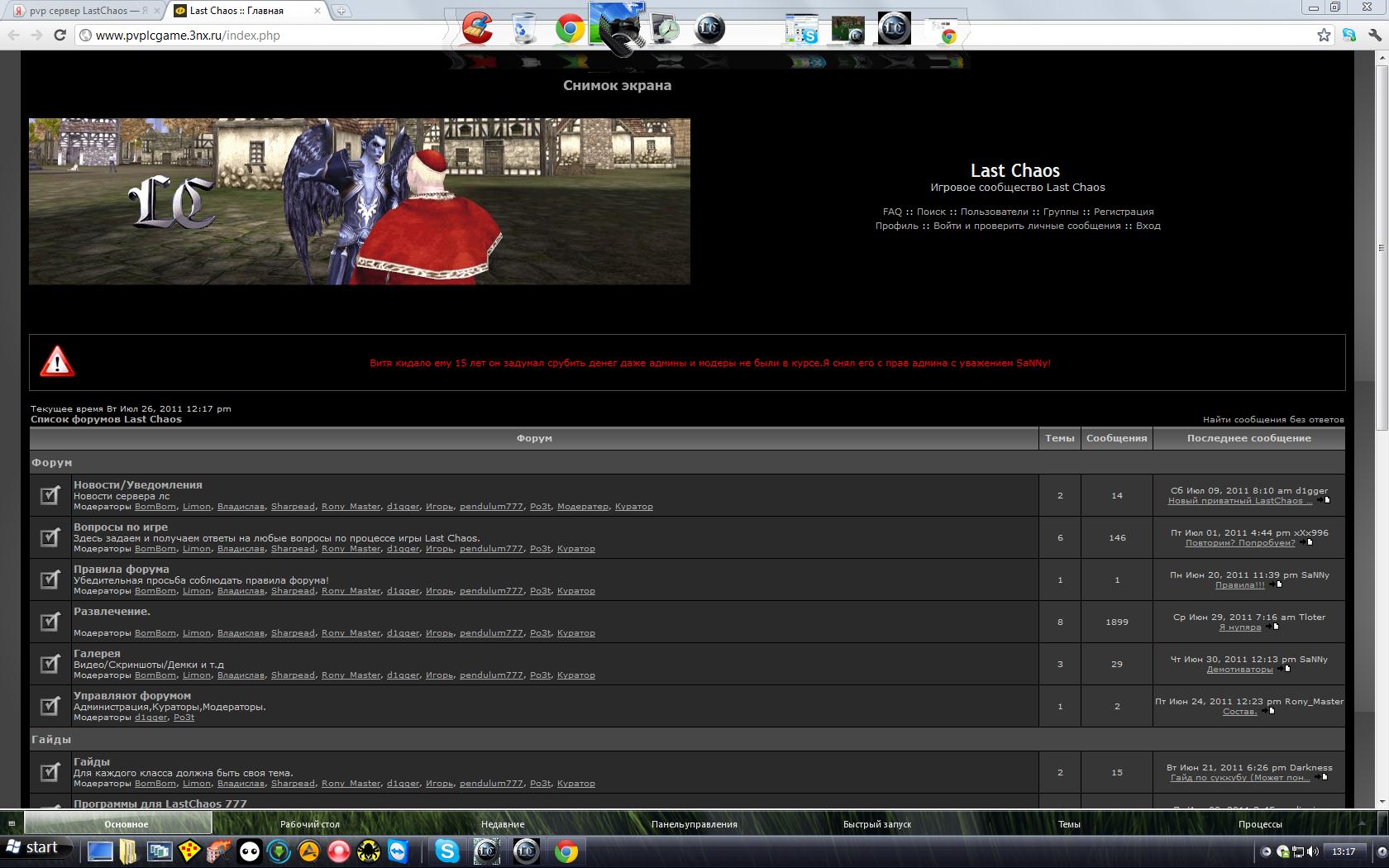Viewport: 1389px width, 868px height.
Task: Click the Skype extension icon in Chrome toolbar
Action: click(x=1349, y=36)
